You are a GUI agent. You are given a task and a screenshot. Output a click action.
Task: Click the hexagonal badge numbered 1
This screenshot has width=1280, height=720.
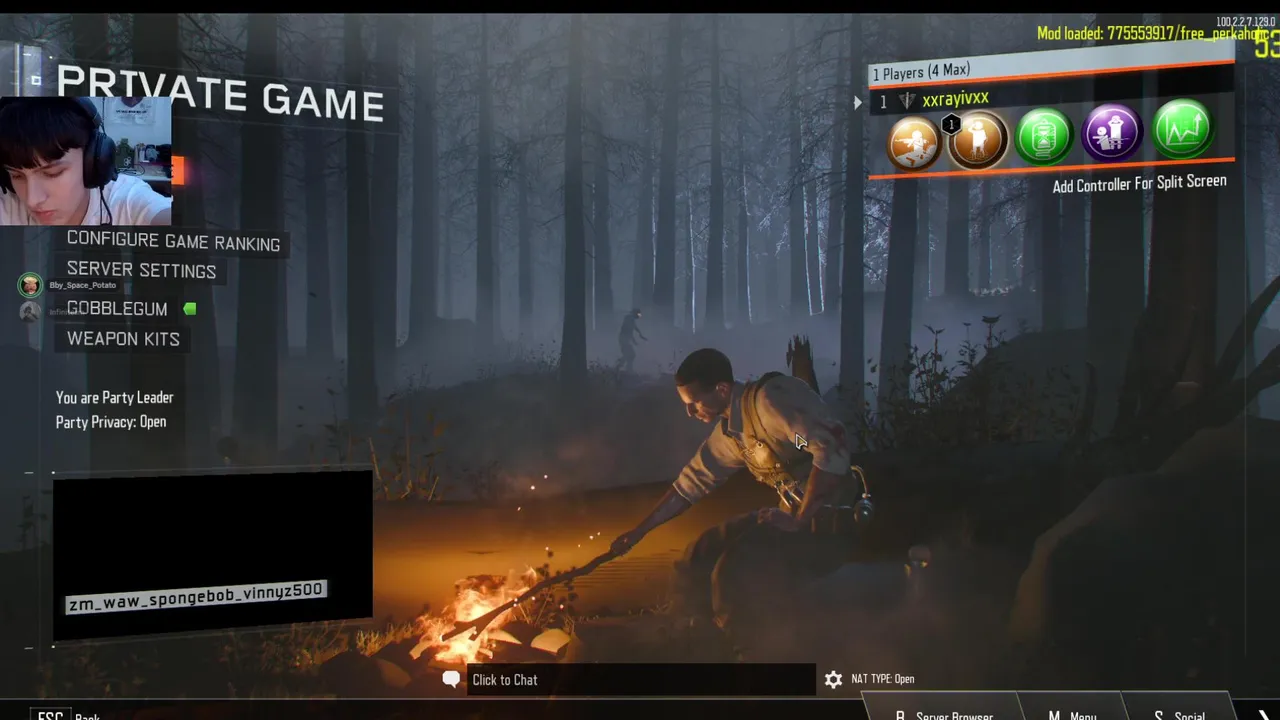click(951, 125)
